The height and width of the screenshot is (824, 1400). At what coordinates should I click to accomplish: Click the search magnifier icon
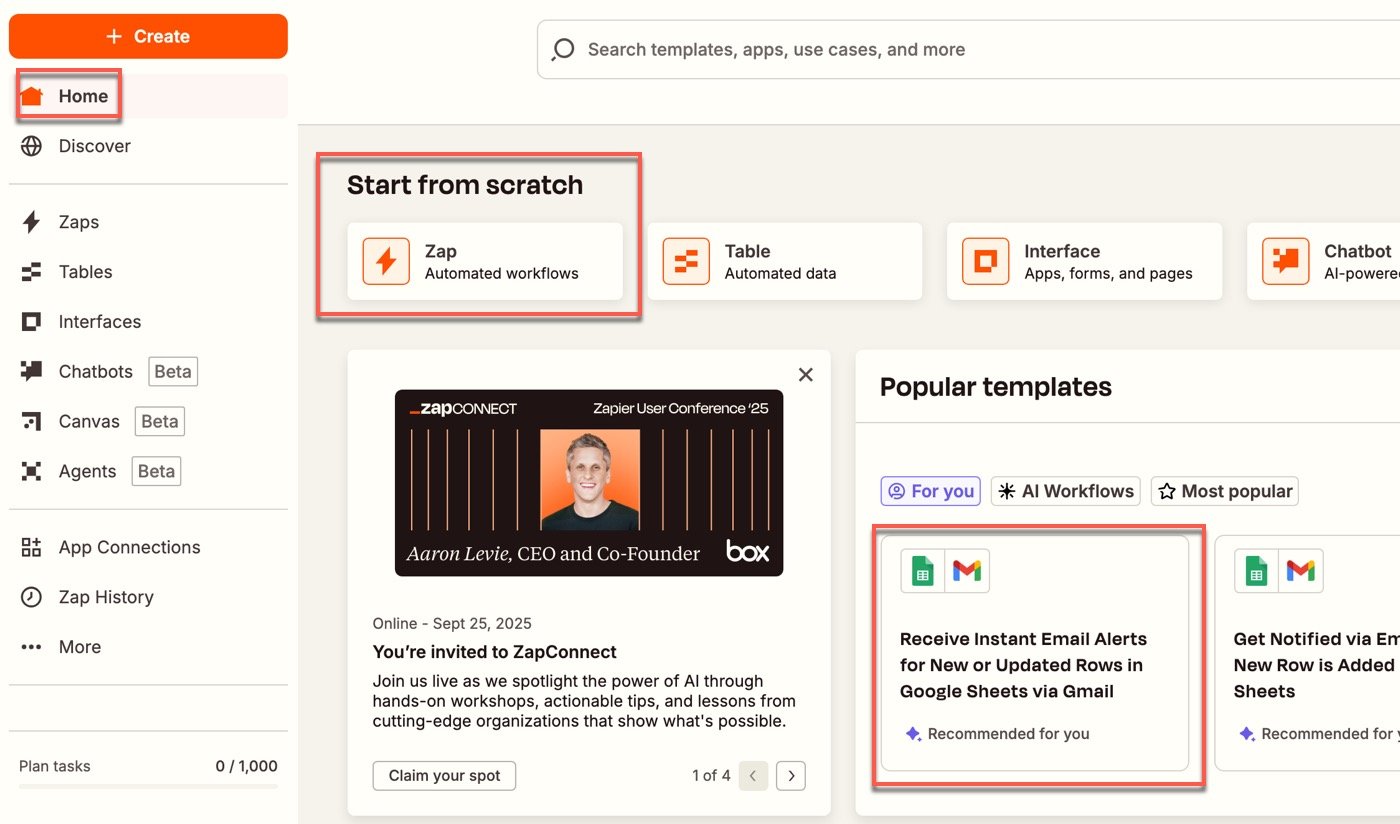[563, 49]
